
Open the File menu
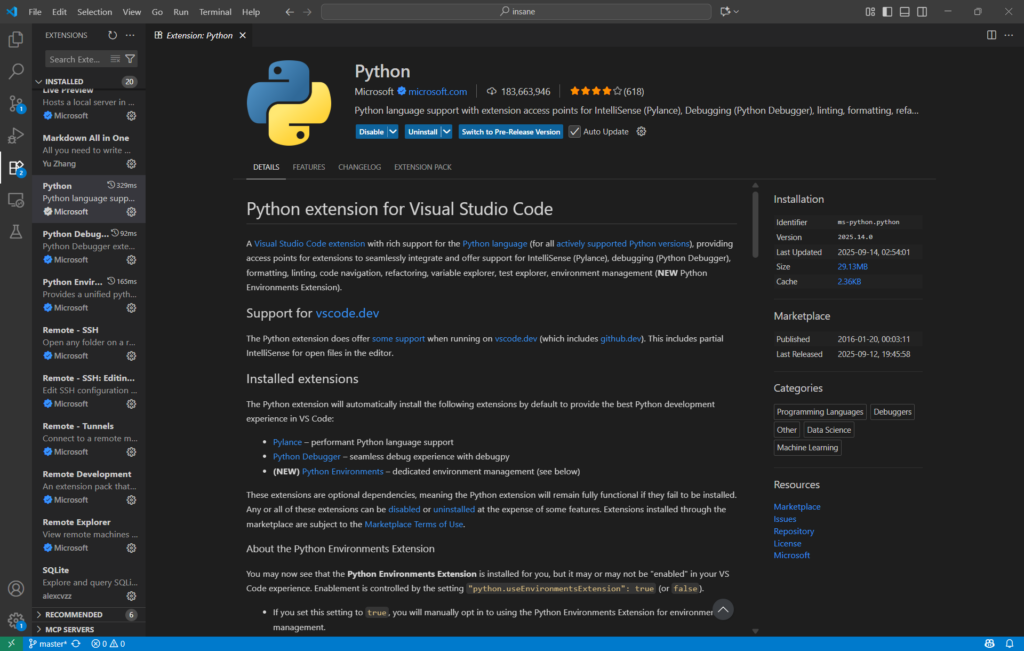35,12
